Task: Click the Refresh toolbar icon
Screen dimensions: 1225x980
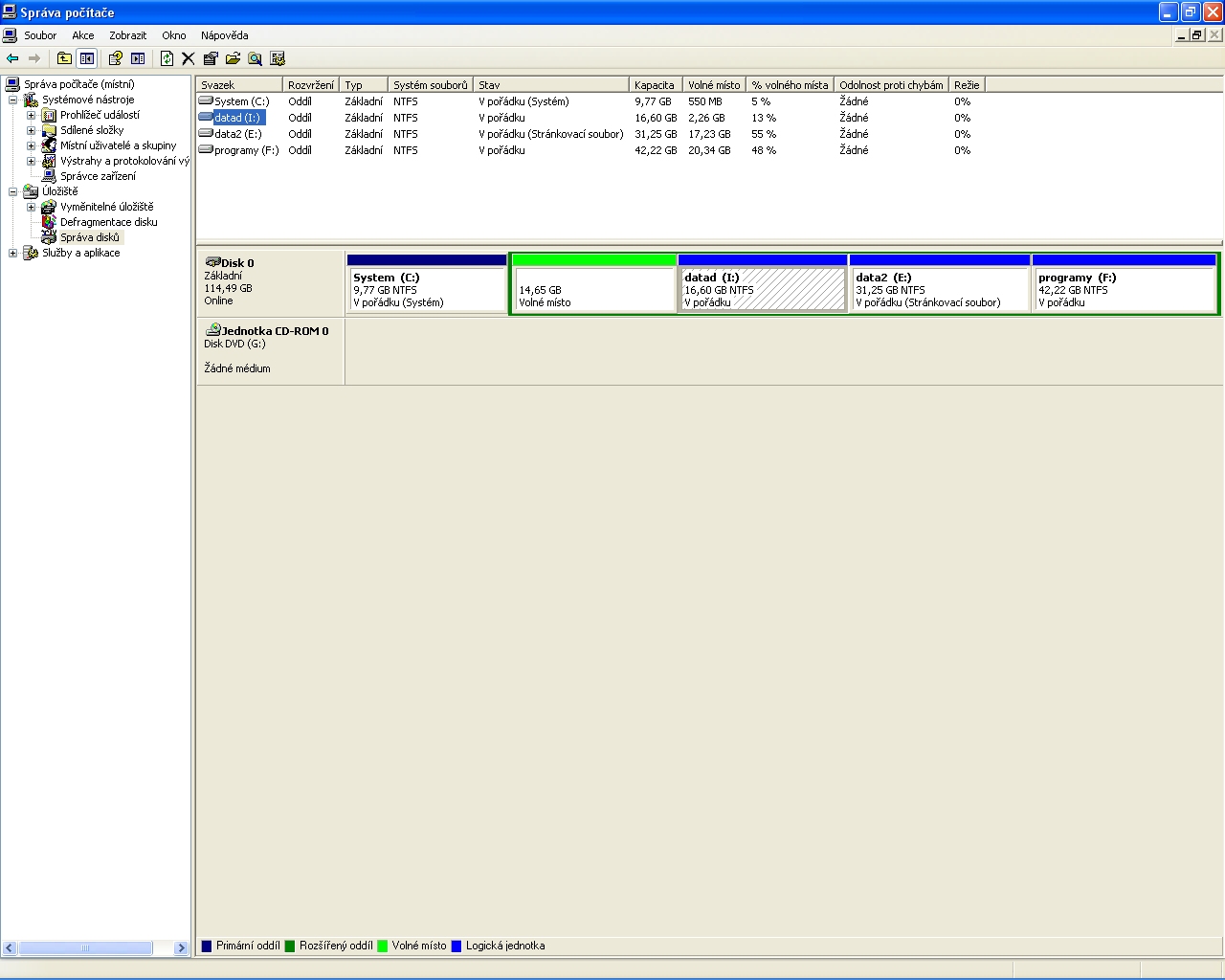Action: (x=167, y=58)
